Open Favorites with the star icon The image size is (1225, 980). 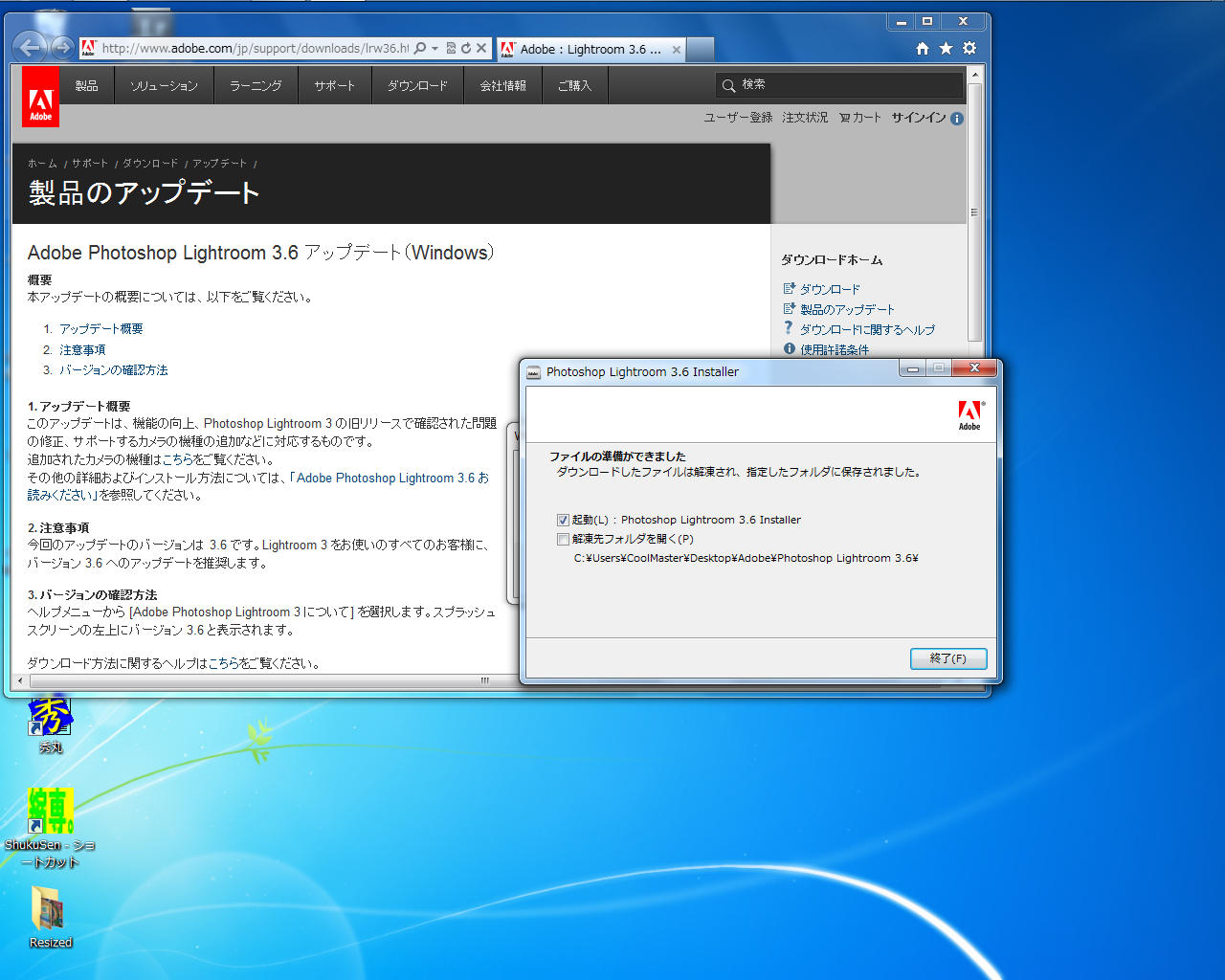click(x=946, y=48)
